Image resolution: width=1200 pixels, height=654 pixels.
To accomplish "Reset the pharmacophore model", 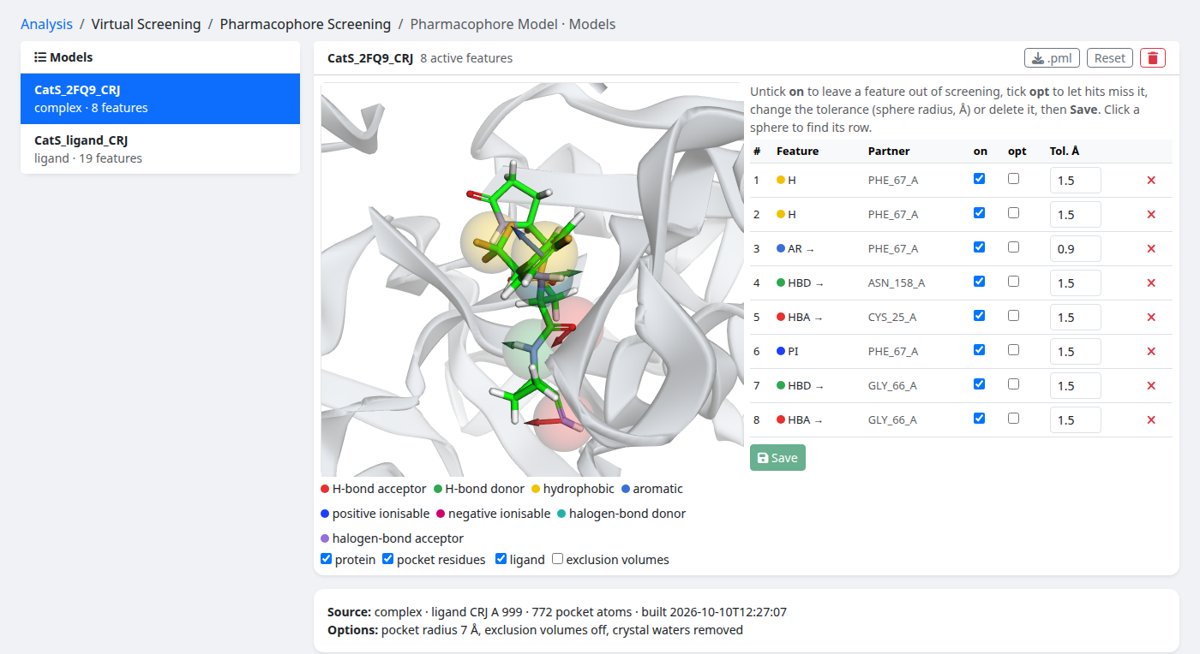I will 1110,58.
